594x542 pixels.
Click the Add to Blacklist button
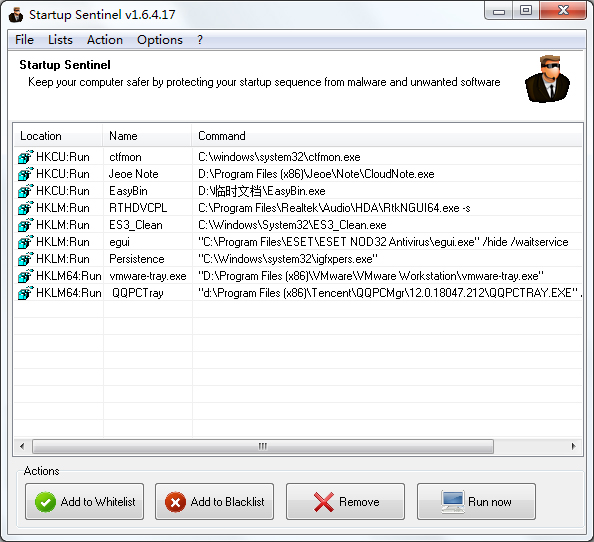click(x=214, y=501)
